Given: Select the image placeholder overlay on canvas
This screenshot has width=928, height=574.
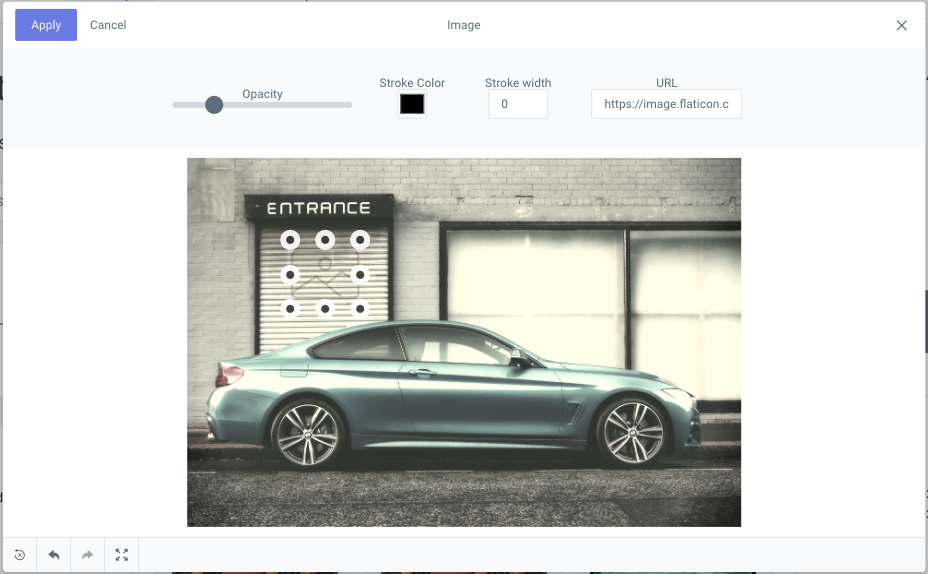Looking at the screenshot, I should click(325, 277).
